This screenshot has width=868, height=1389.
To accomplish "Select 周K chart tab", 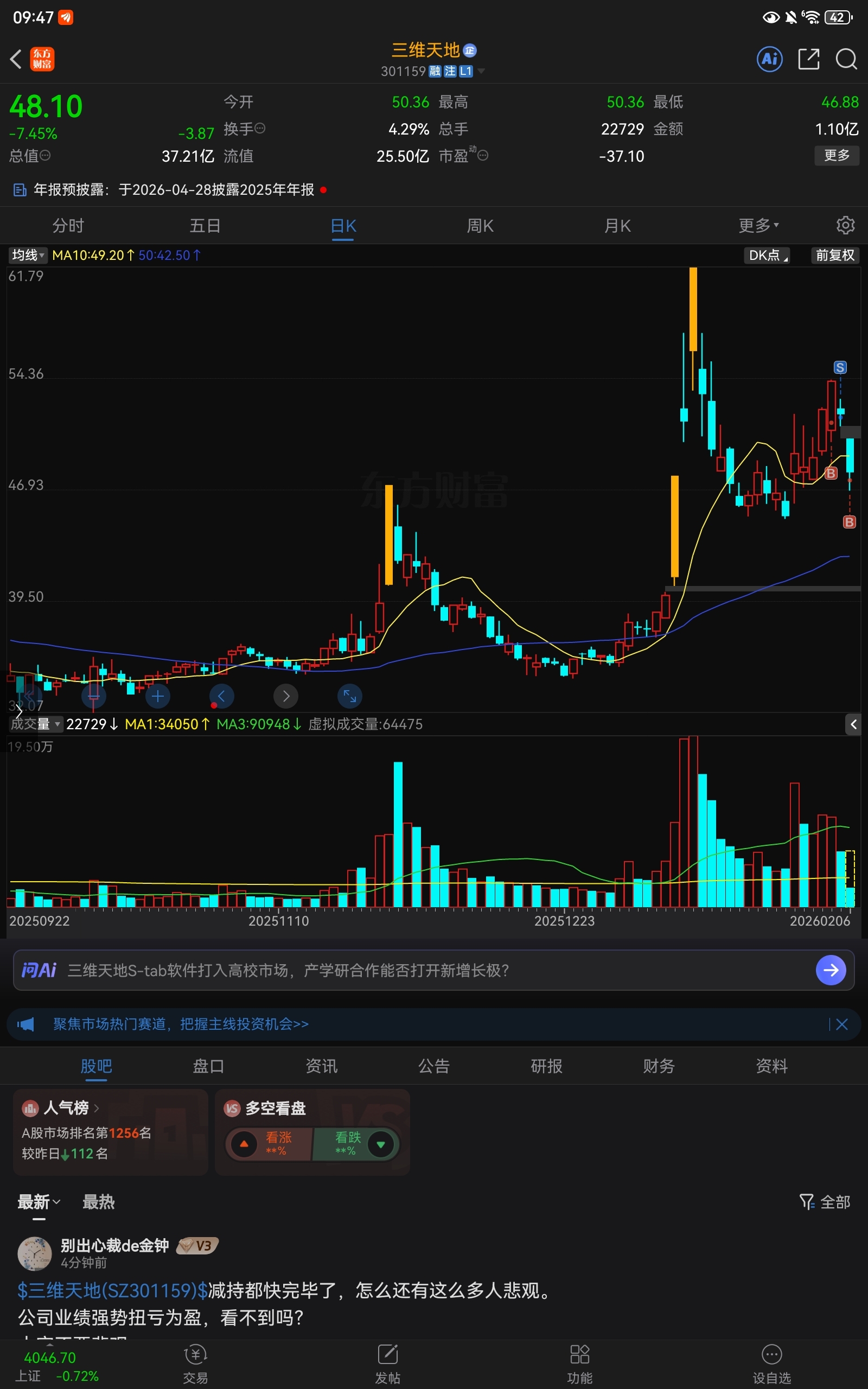I will pyautogui.click(x=480, y=226).
